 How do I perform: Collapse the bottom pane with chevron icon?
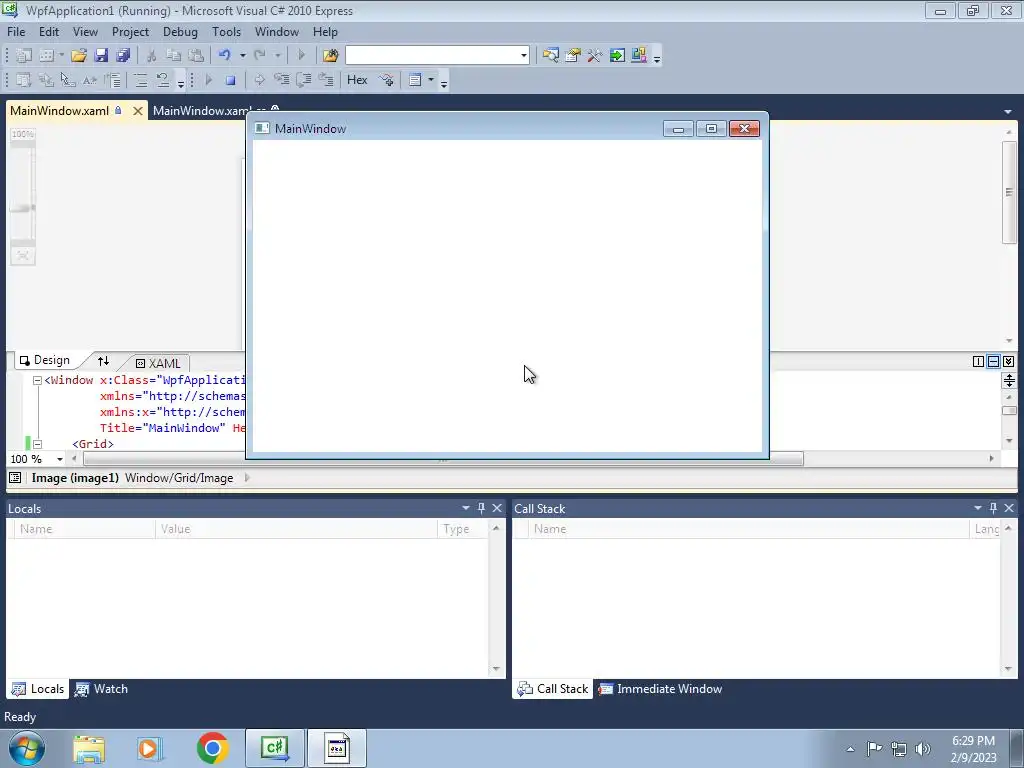(1009, 362)
